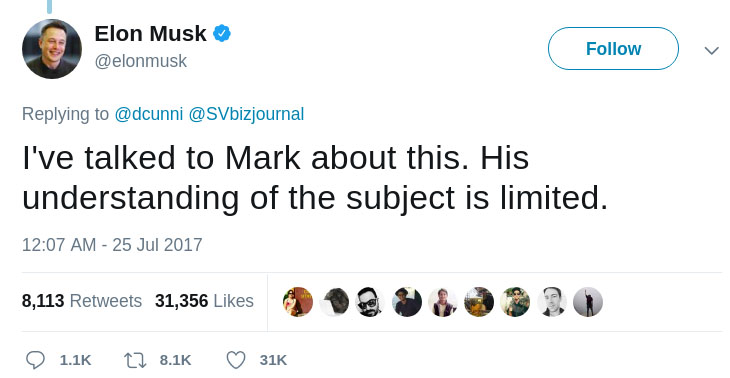The image size is (730, 378).
Task: View the list of 31,356 Likes
Action: point(204,301)
